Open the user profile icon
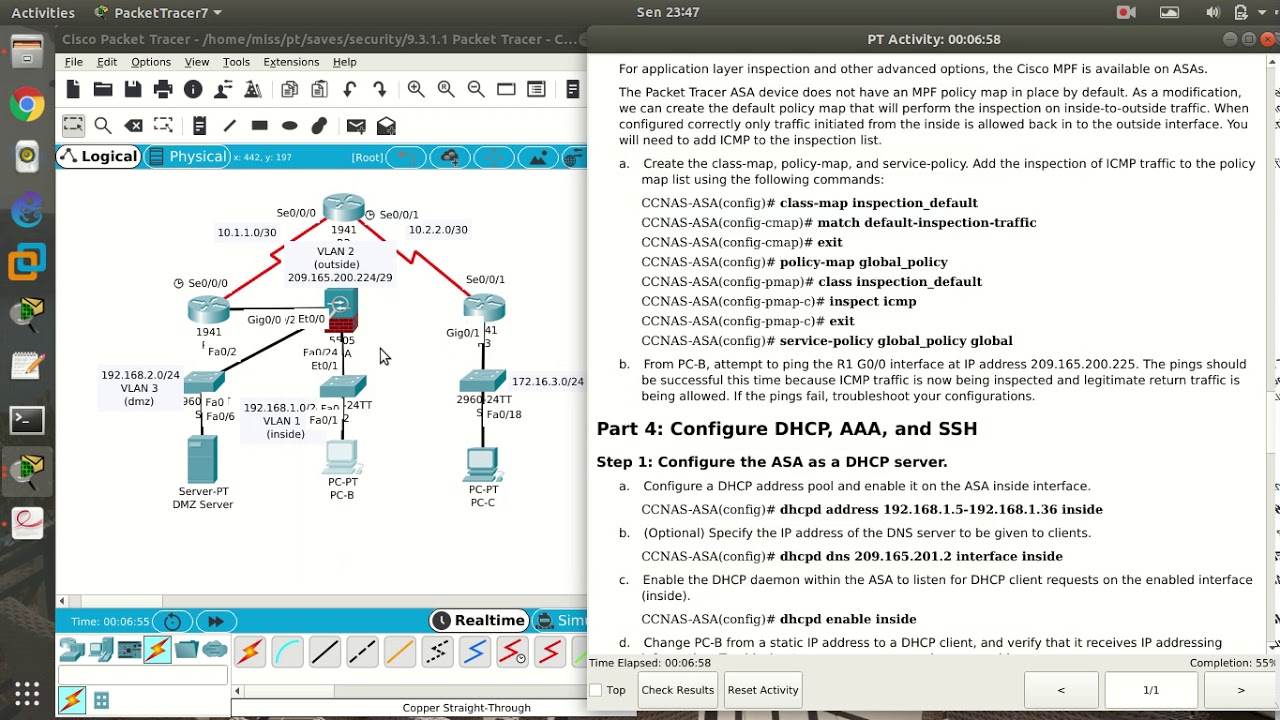This screenshot has height=720, width=1280. 223,90
